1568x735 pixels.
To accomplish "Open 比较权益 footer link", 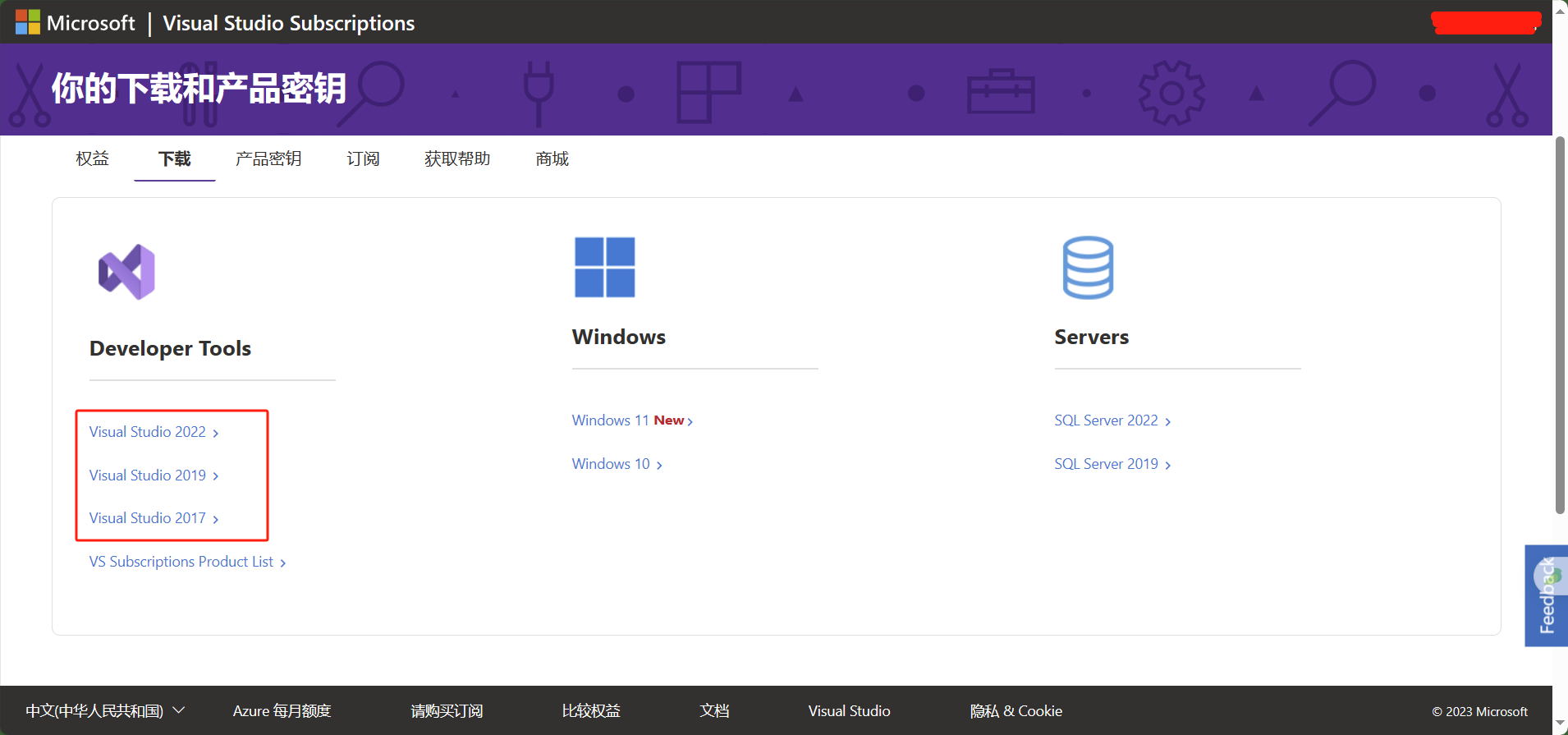I will (x=591, y=711).
